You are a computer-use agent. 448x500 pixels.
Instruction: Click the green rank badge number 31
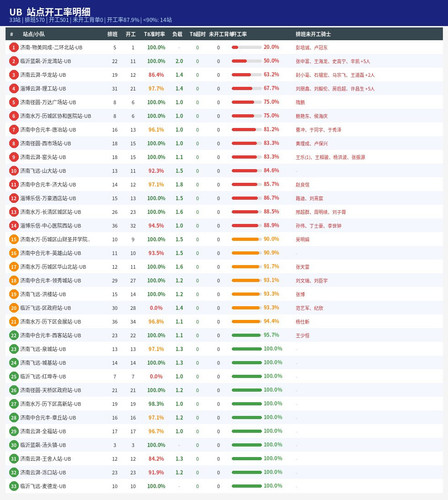14,459
